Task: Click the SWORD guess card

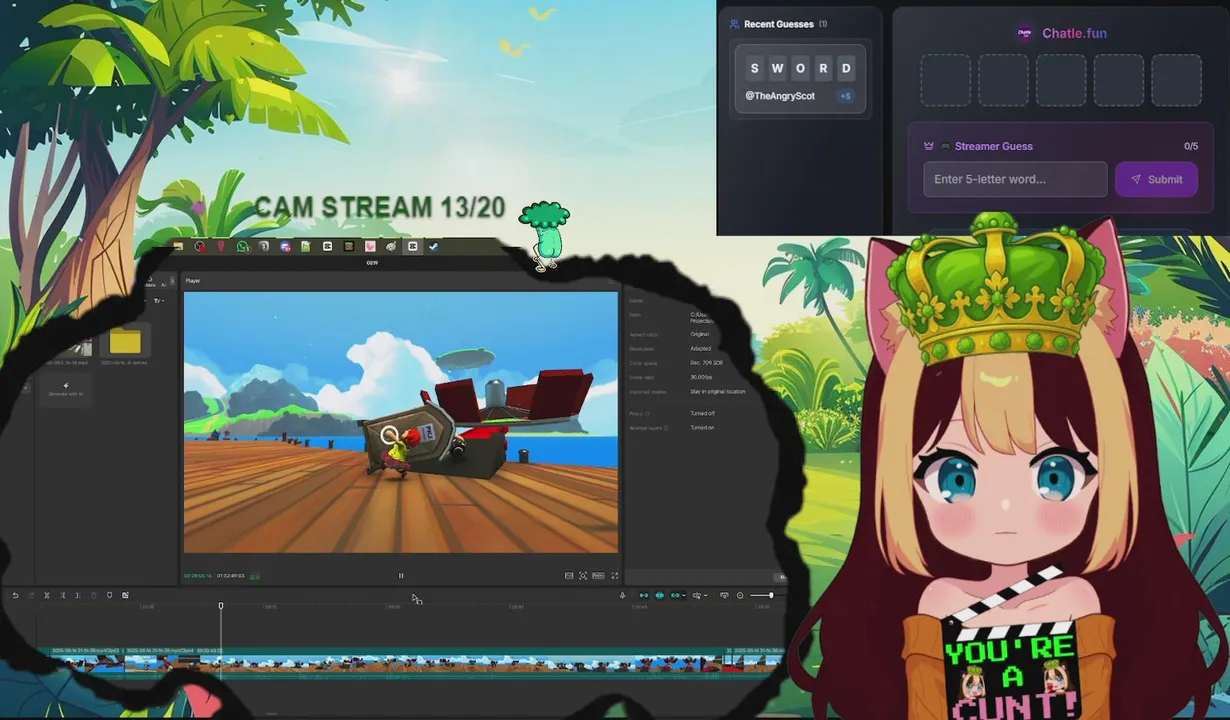Action: 800,78
